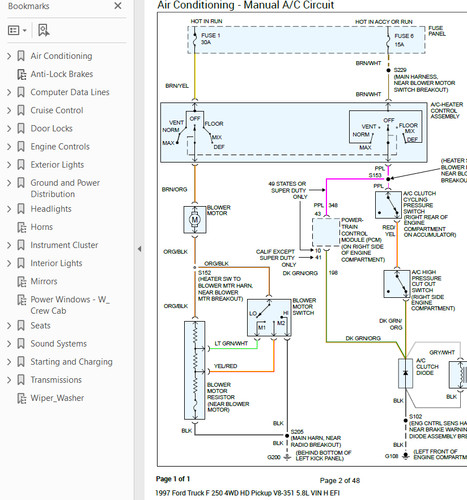Screen dimensions: 467x500
Task: Go to the Exterior Lights bookmark
Action: click(57, 165)
